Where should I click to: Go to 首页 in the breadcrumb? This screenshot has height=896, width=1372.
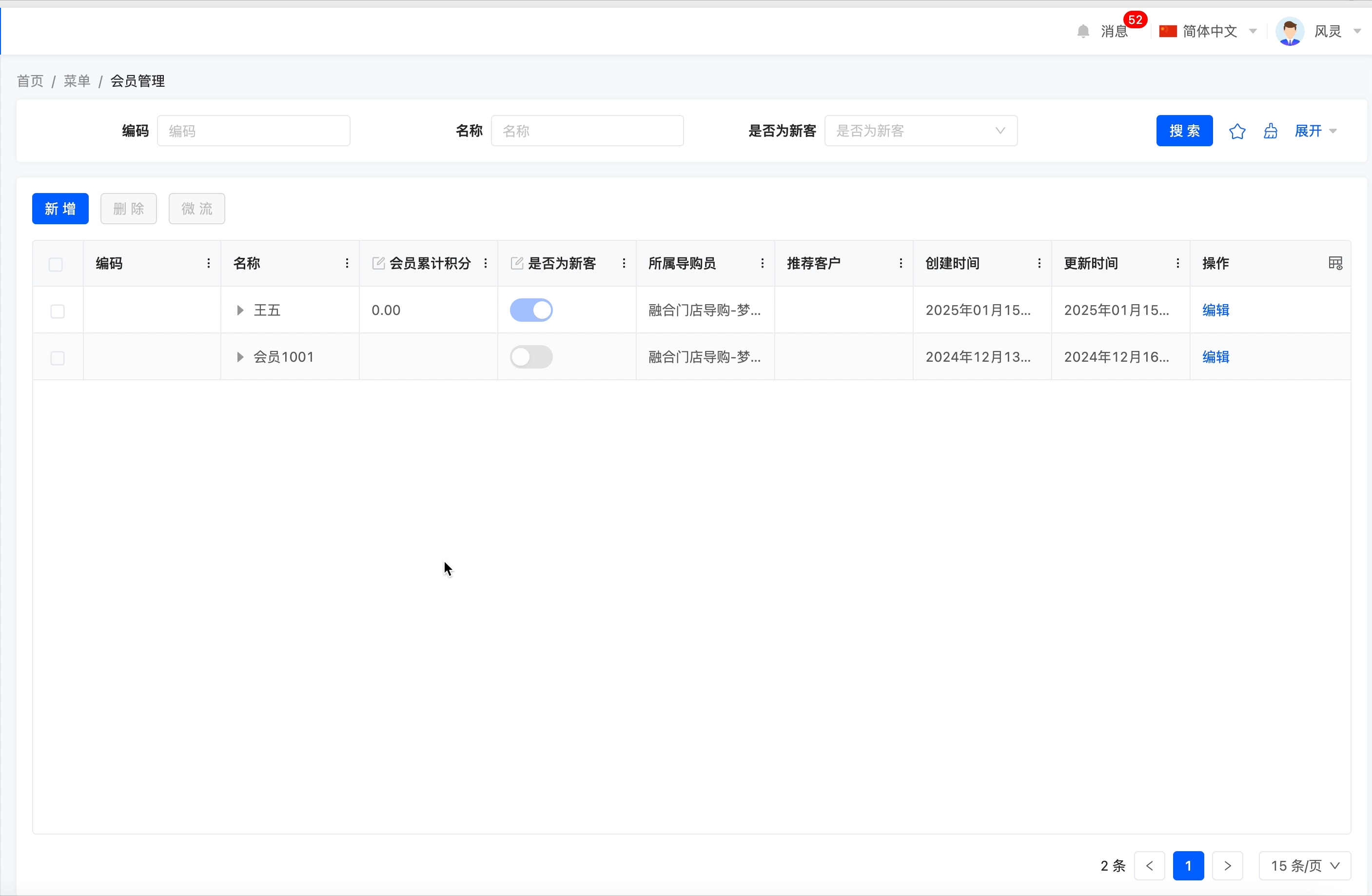coord(30,81)
